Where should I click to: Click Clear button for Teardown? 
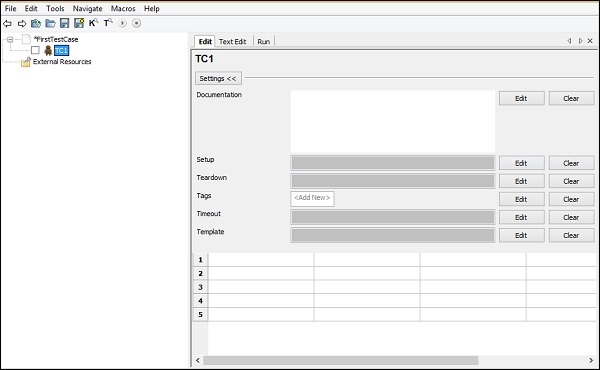(x=571, y=181)
